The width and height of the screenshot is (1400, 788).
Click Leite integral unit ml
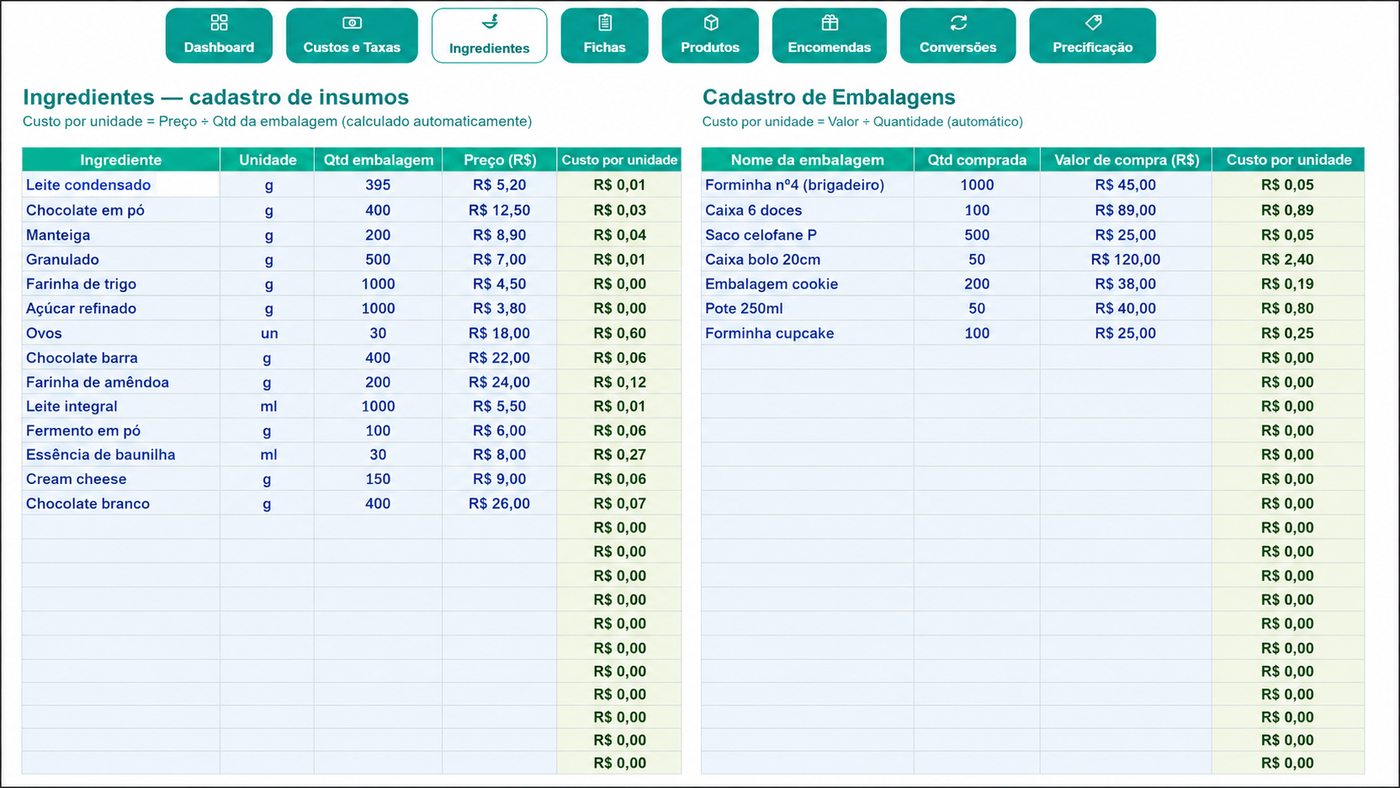[268, 406]
